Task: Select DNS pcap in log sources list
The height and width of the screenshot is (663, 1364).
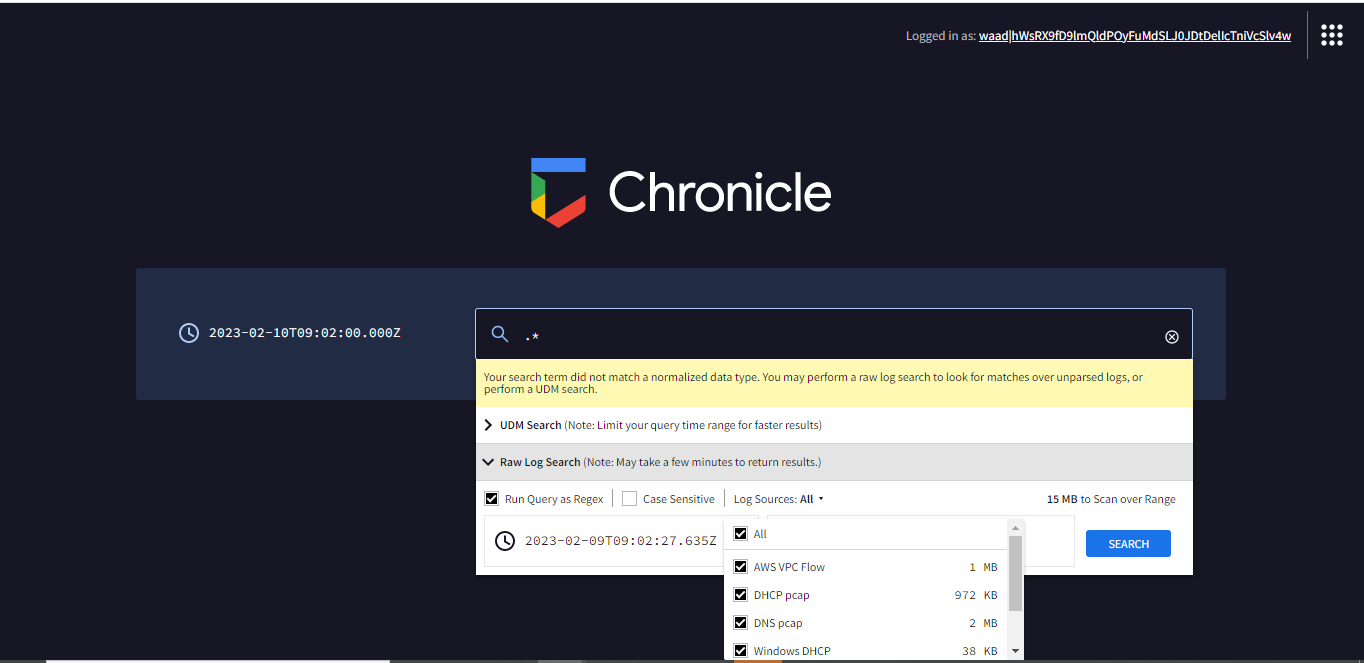Action: click(740, 623)
